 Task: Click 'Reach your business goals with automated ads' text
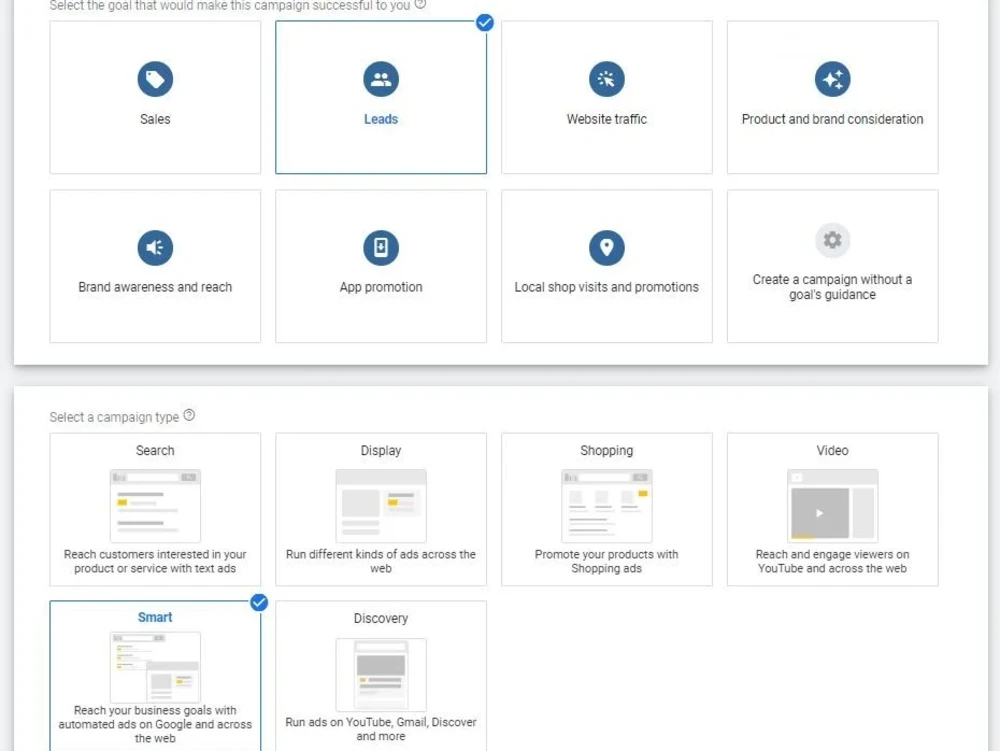[155, 724]
